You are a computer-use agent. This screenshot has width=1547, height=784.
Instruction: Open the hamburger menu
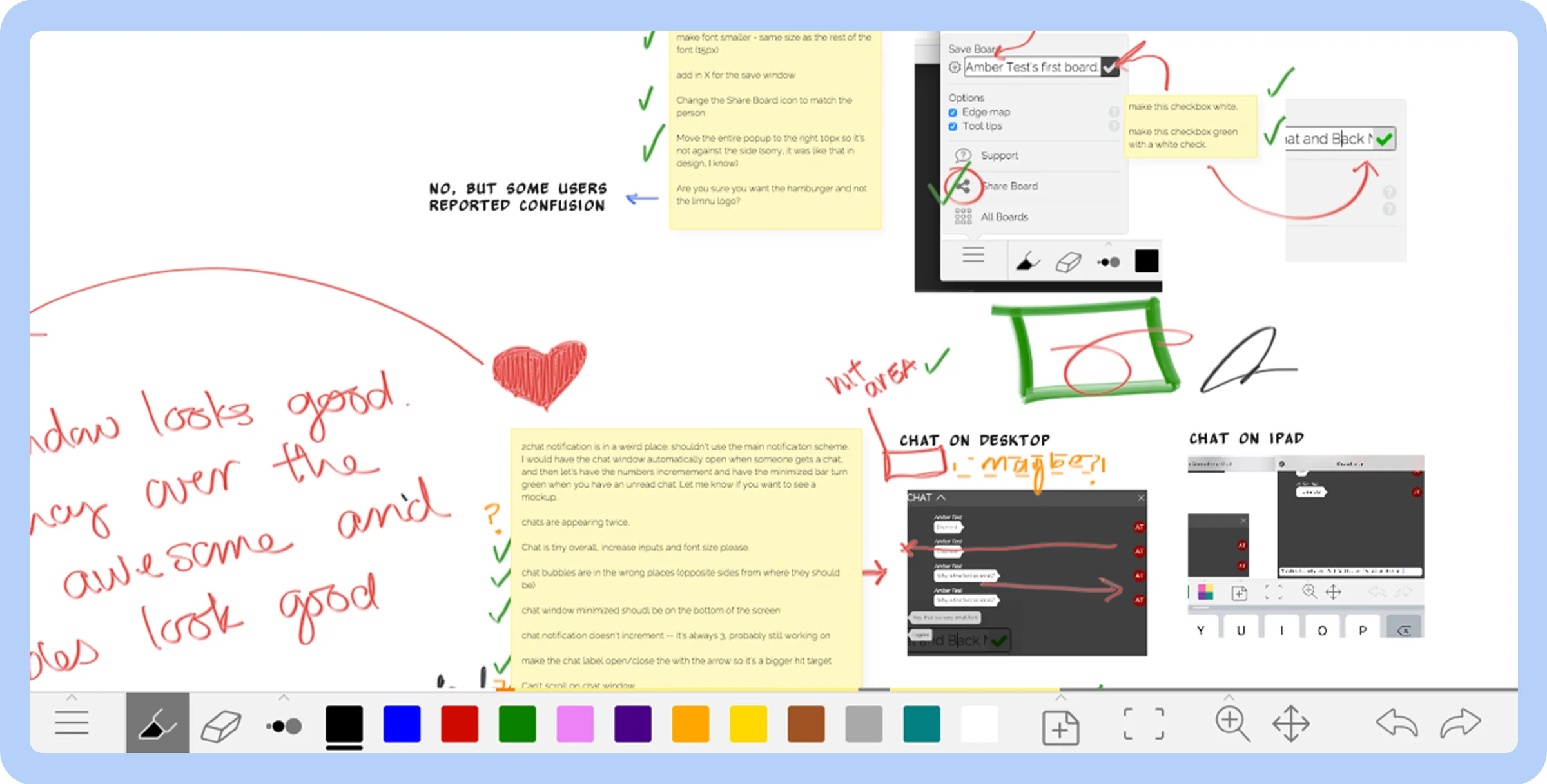72,723
